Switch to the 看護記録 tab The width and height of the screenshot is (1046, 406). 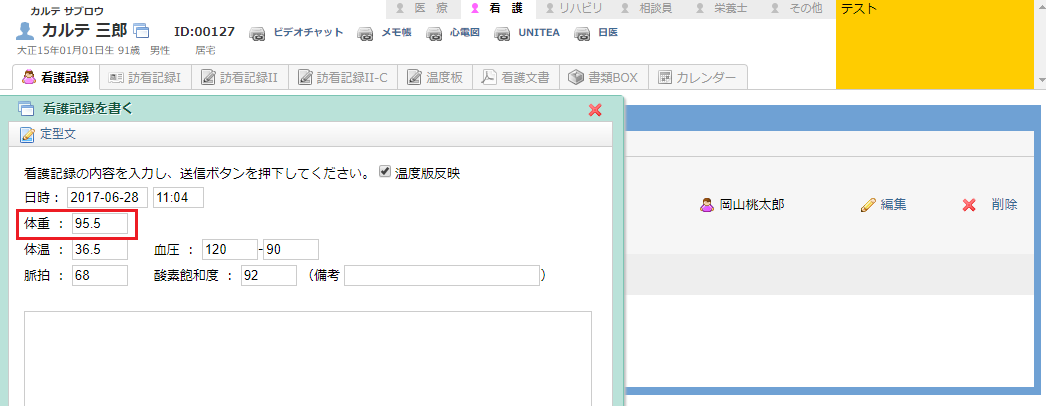click(56, 77)
